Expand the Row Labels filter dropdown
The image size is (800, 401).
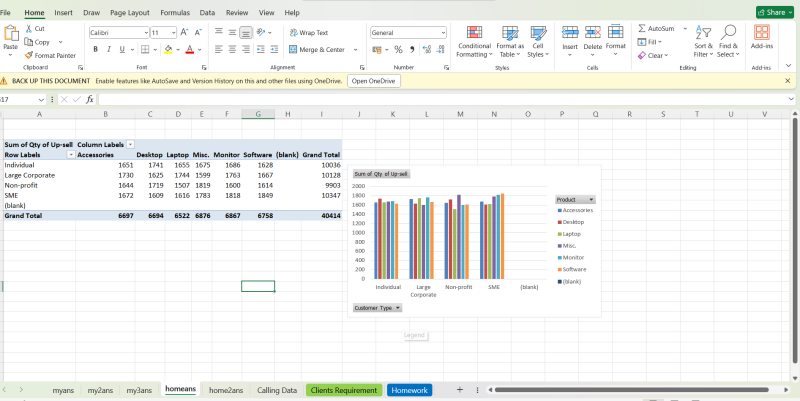(x=71, y=155)
